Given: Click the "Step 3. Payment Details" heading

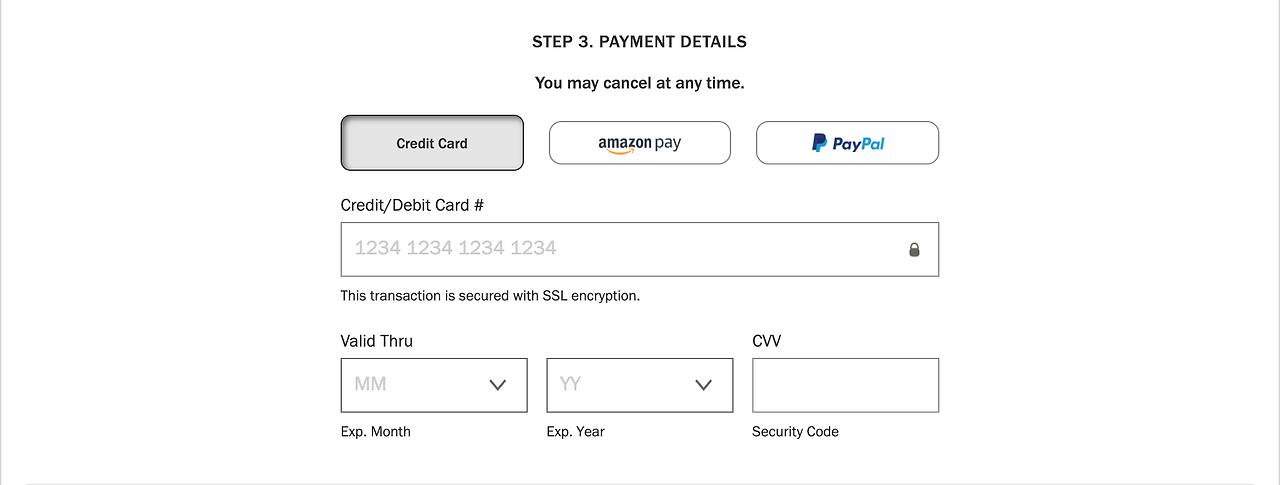Looking at the screenshot, I should pos(639,42).
